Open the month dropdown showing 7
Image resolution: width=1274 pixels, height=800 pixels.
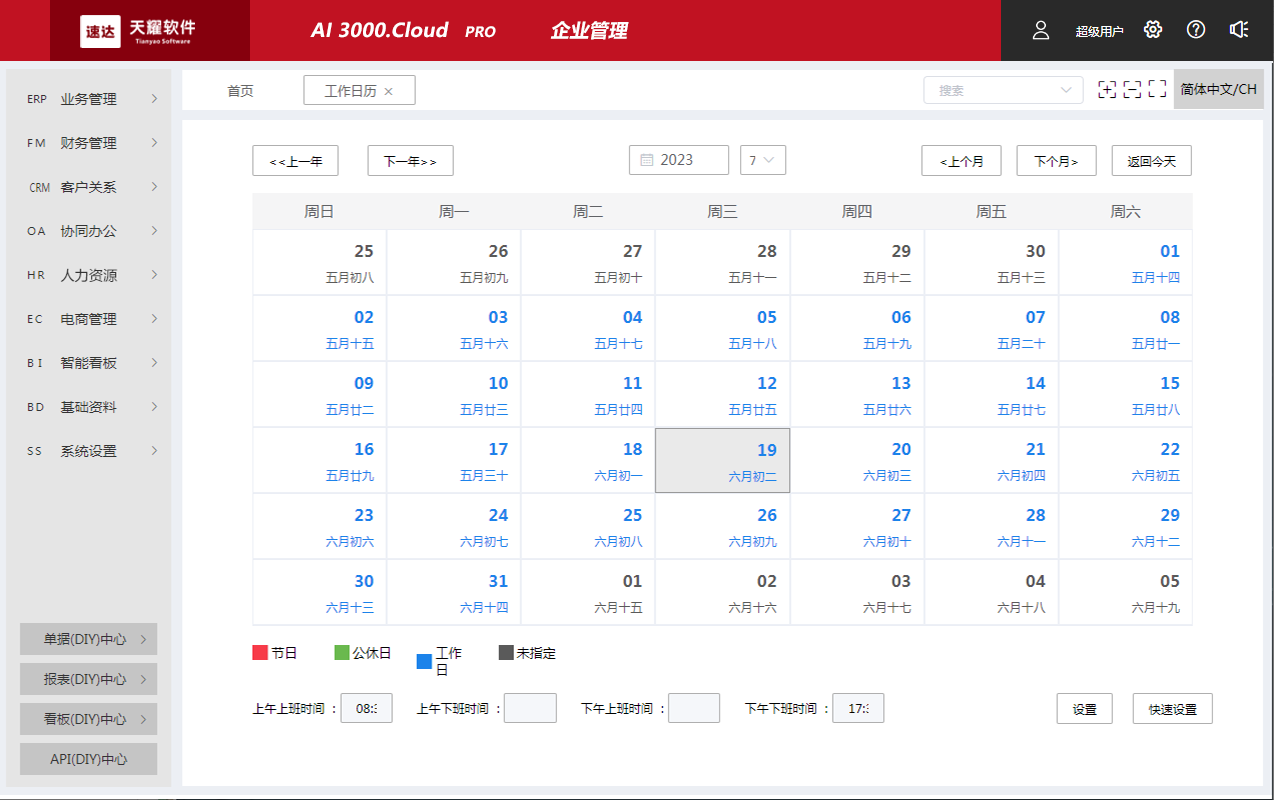(x=763, y=159)
